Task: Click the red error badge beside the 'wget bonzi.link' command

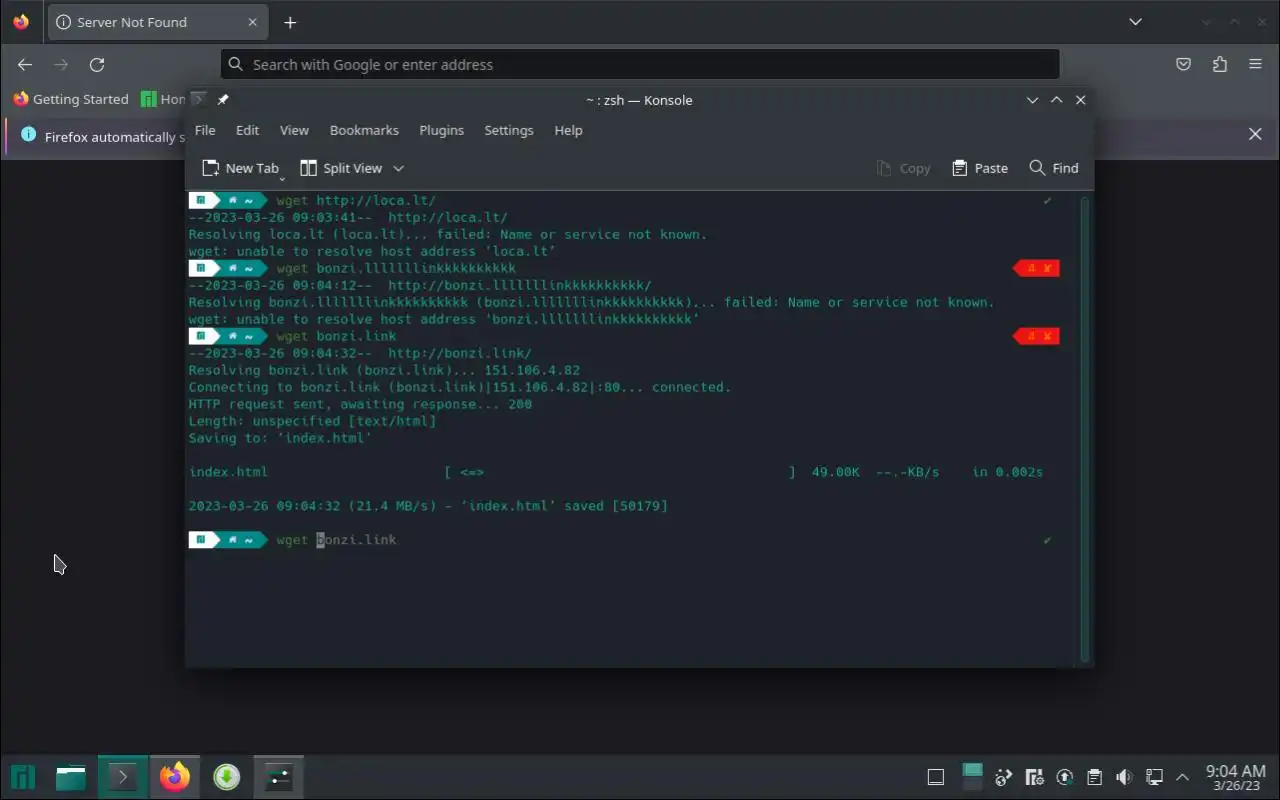Action: click(x=1036, y=336)
